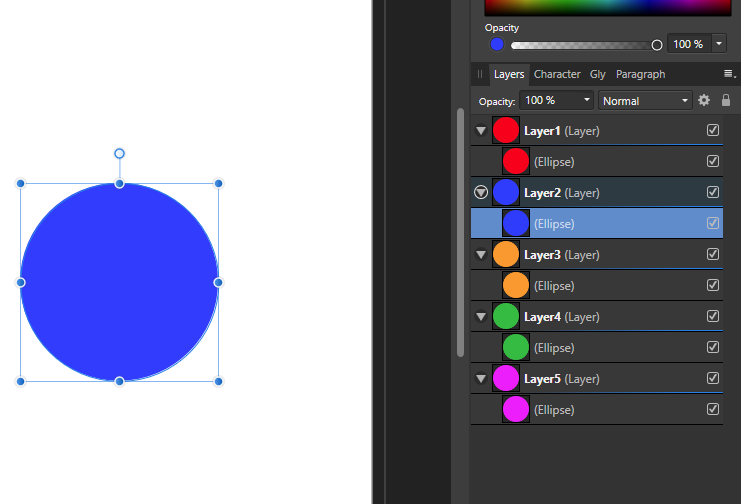Click the color spectrum bar
Image resolution: width=741 pixels, height=504 pixels.
pyautogui.click(x=608, y=8)
